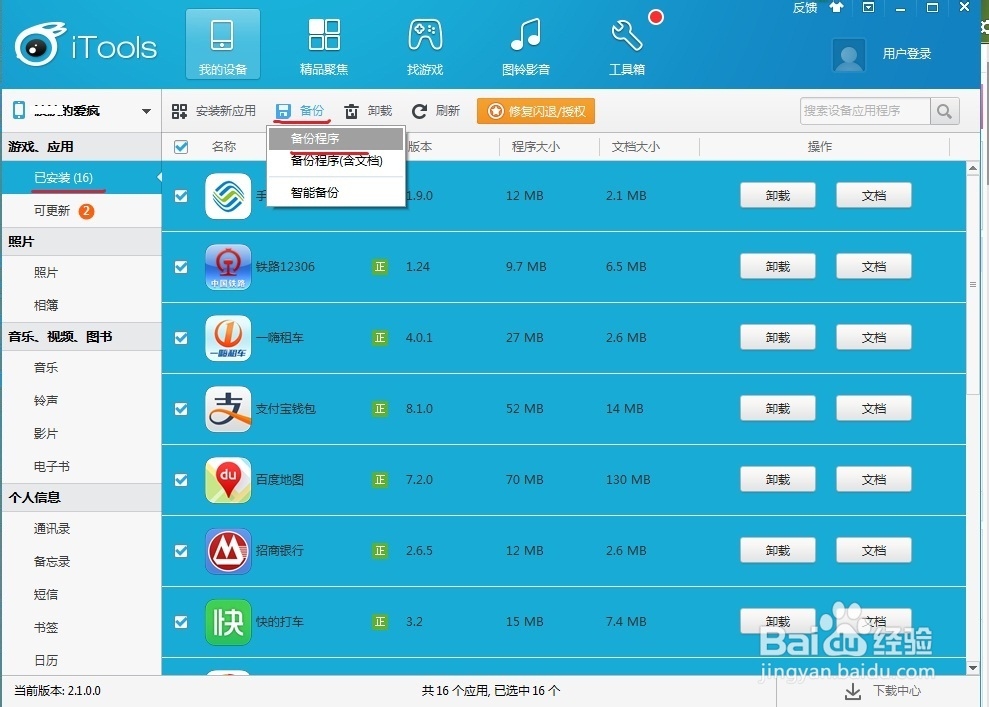Uncheck the select-all checkbox in header
The image size is (989, 707).
pyautogui.click(x=181, y=146)
